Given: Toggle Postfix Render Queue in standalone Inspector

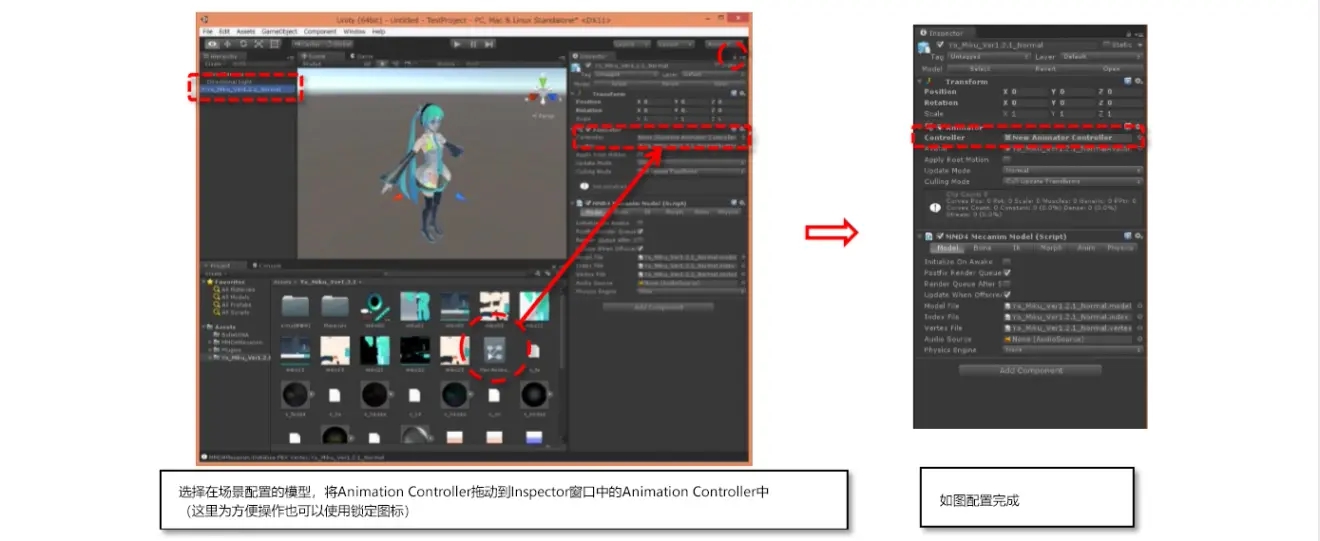Looking at the screenshot, I should coord(1006,272).
